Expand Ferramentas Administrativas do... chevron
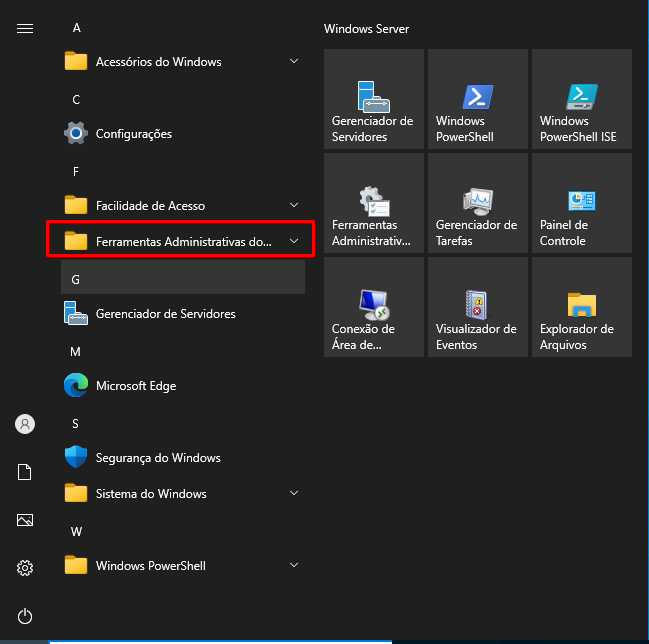The width and height of the screenshot is (649, 644). 294,241
